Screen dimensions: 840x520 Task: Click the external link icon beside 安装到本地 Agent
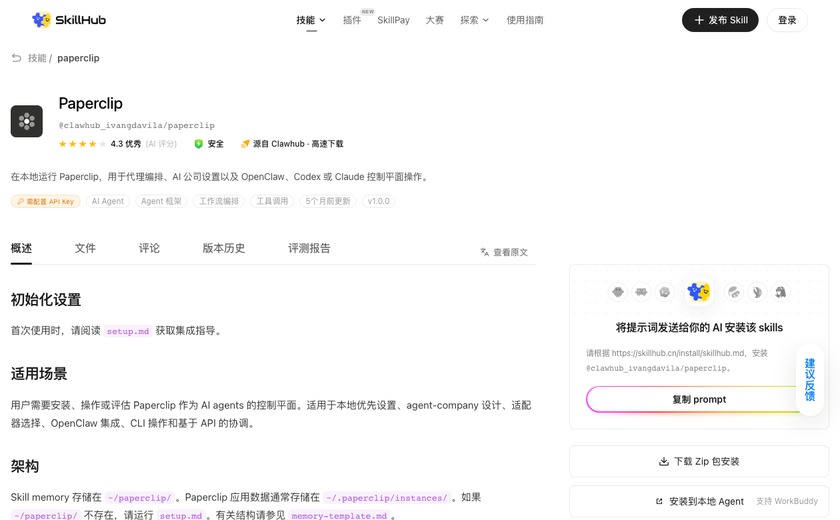click(x=659, y=501)
